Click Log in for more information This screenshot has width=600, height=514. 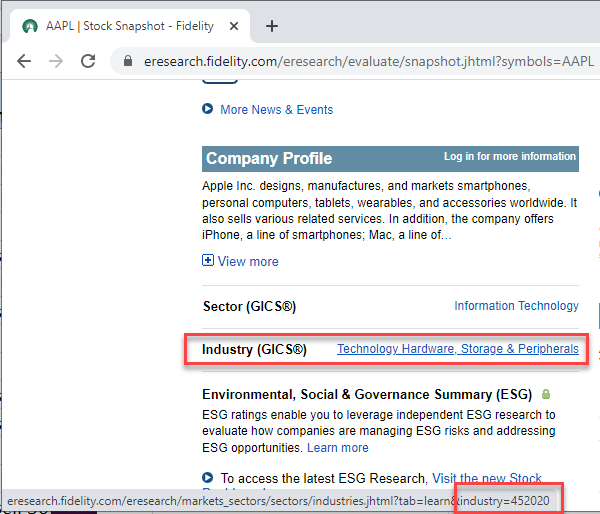pos(510,156)
